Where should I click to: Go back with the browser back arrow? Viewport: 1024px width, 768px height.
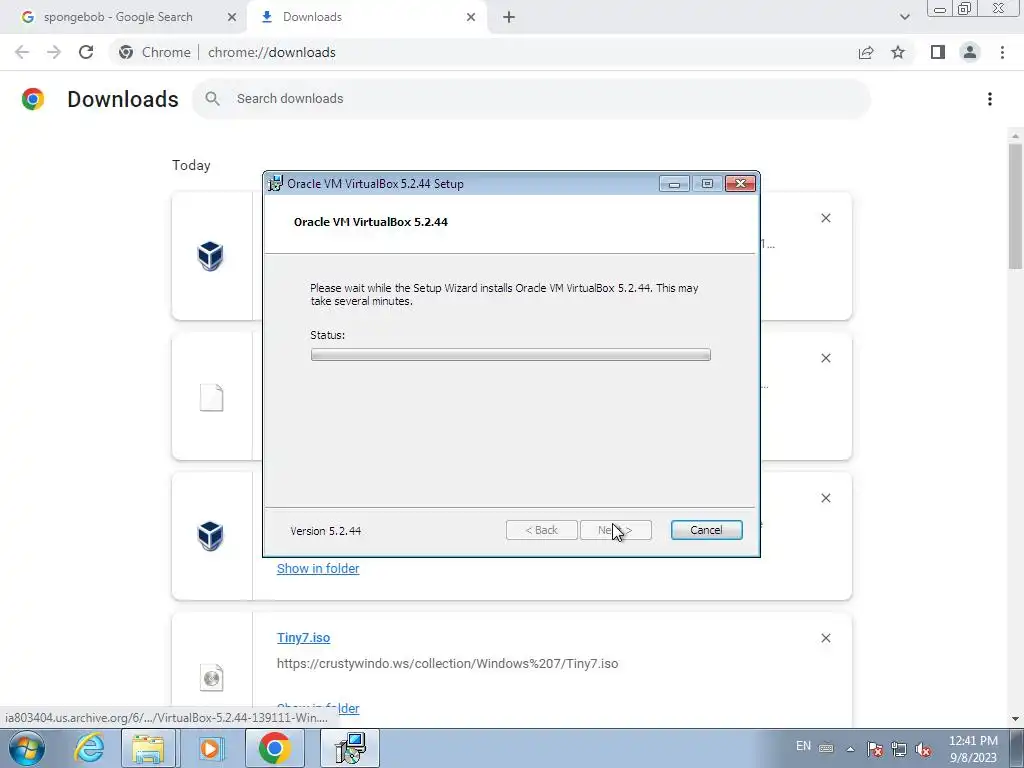point(22,52)
